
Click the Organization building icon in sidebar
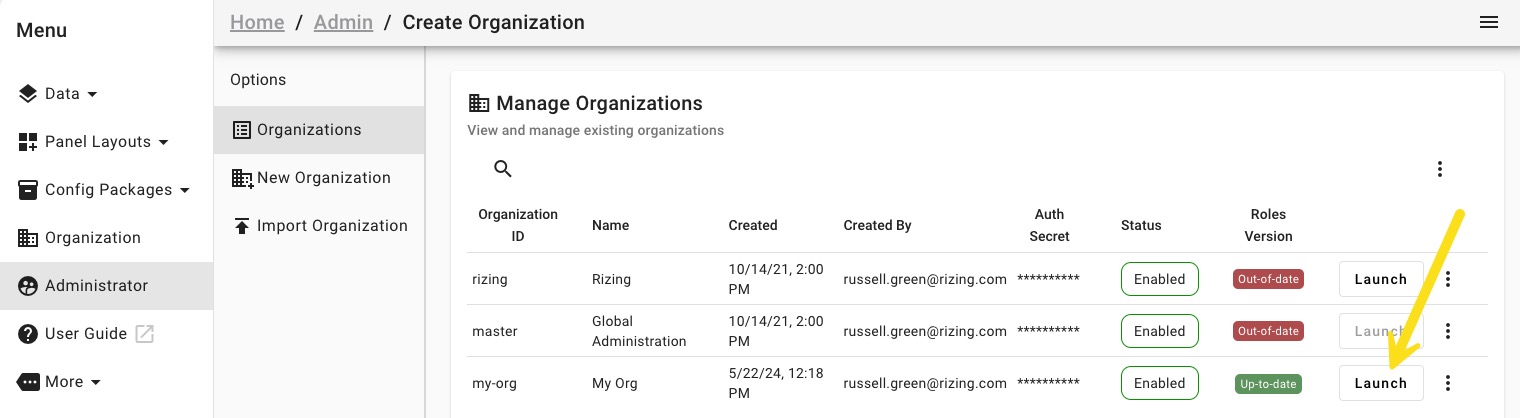pyautogui.click(x=28, y=238)
